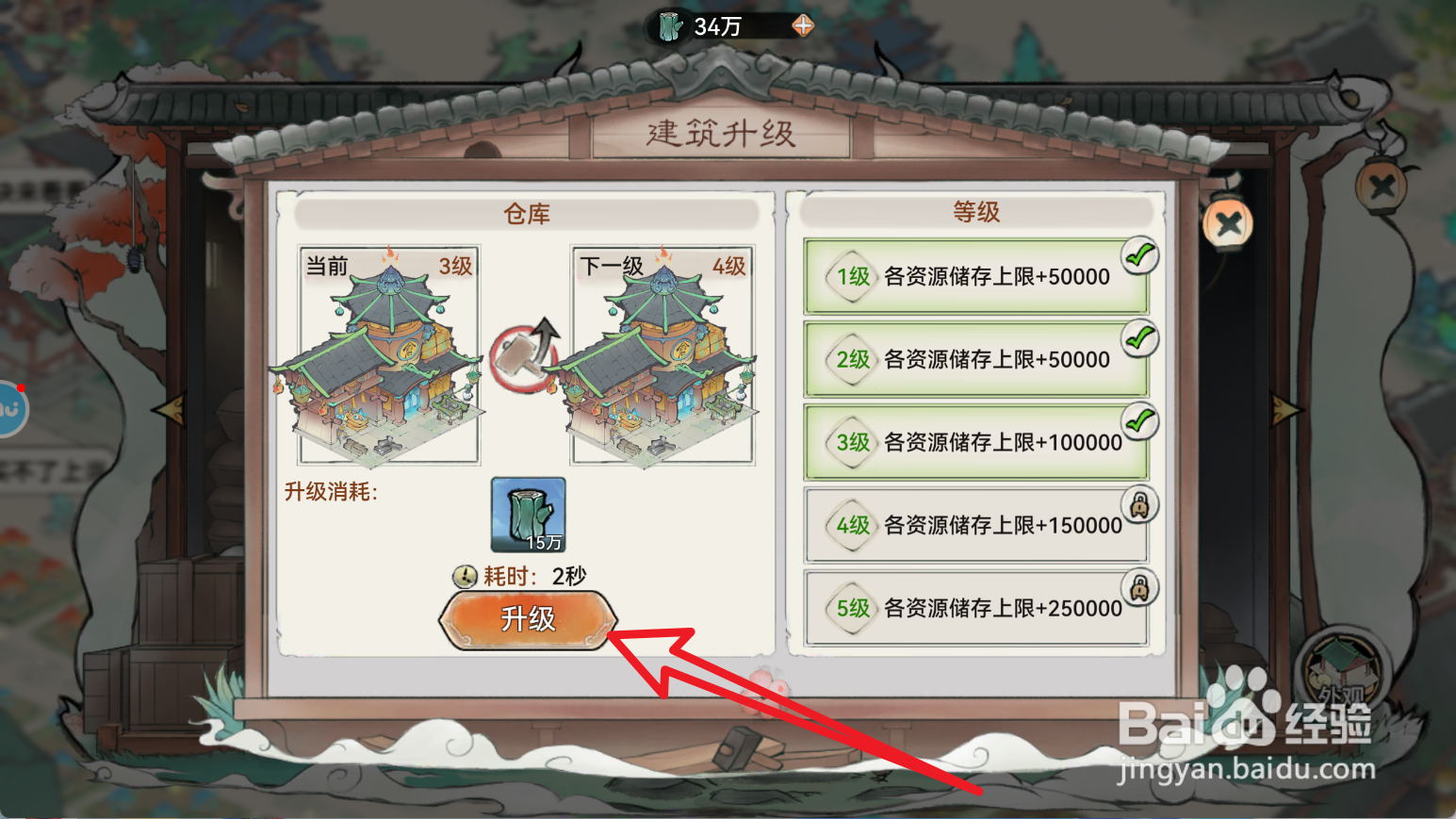Select the 下一级 4级 warehouse thumbnail
This screenshot has height=819, width=1456.
click(663, 355)
